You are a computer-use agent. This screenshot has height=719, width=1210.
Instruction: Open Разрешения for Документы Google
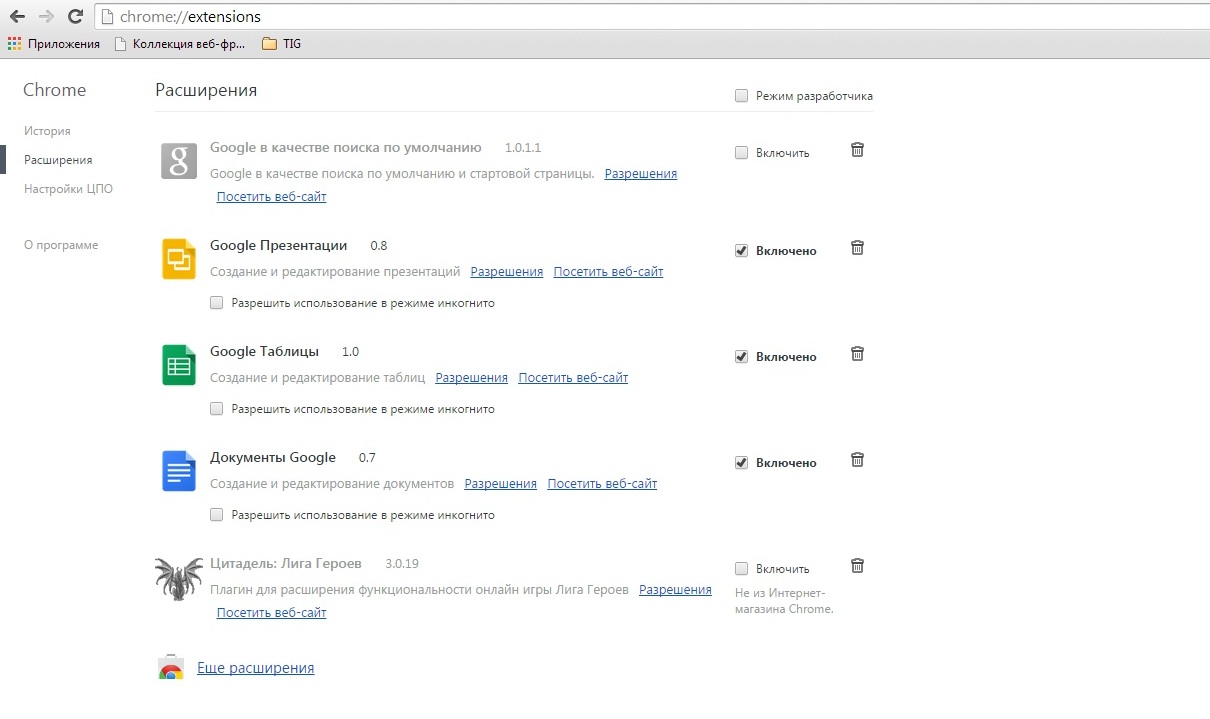[x=501, y=484]
